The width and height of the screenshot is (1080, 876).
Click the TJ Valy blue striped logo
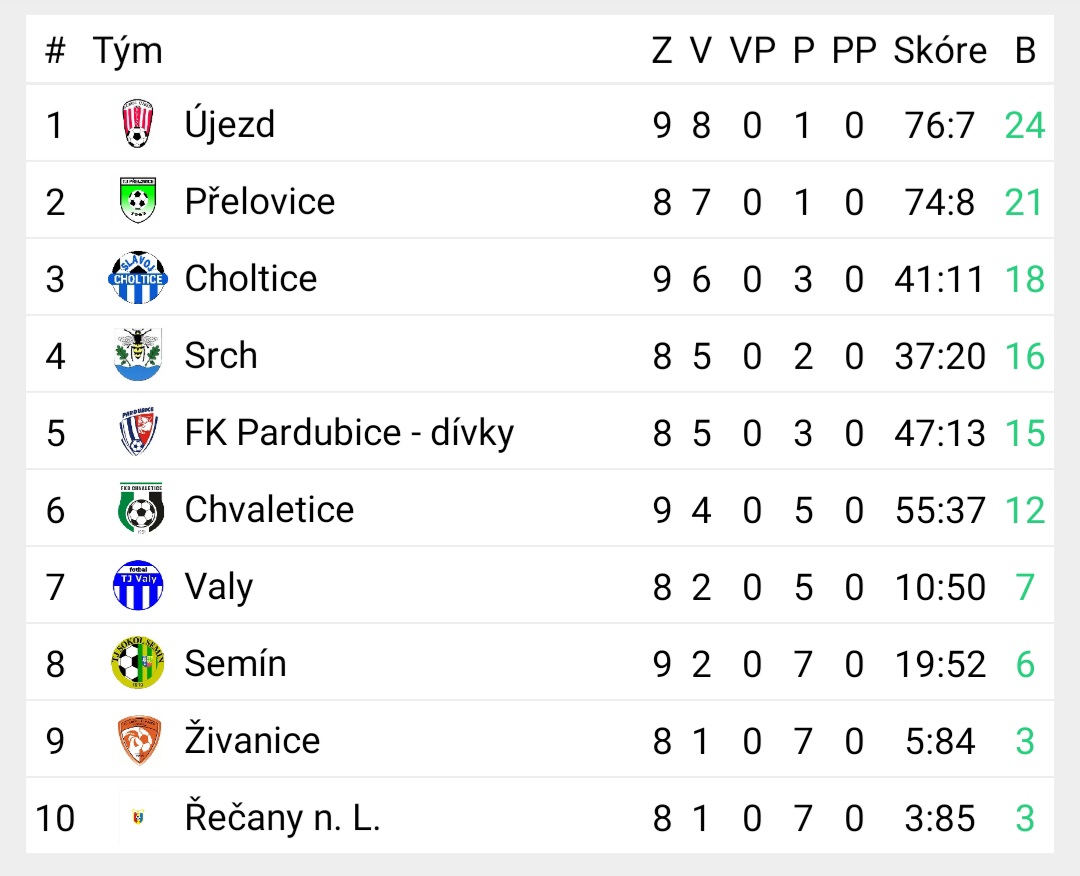pyautogui.click(x=138, y=585)
